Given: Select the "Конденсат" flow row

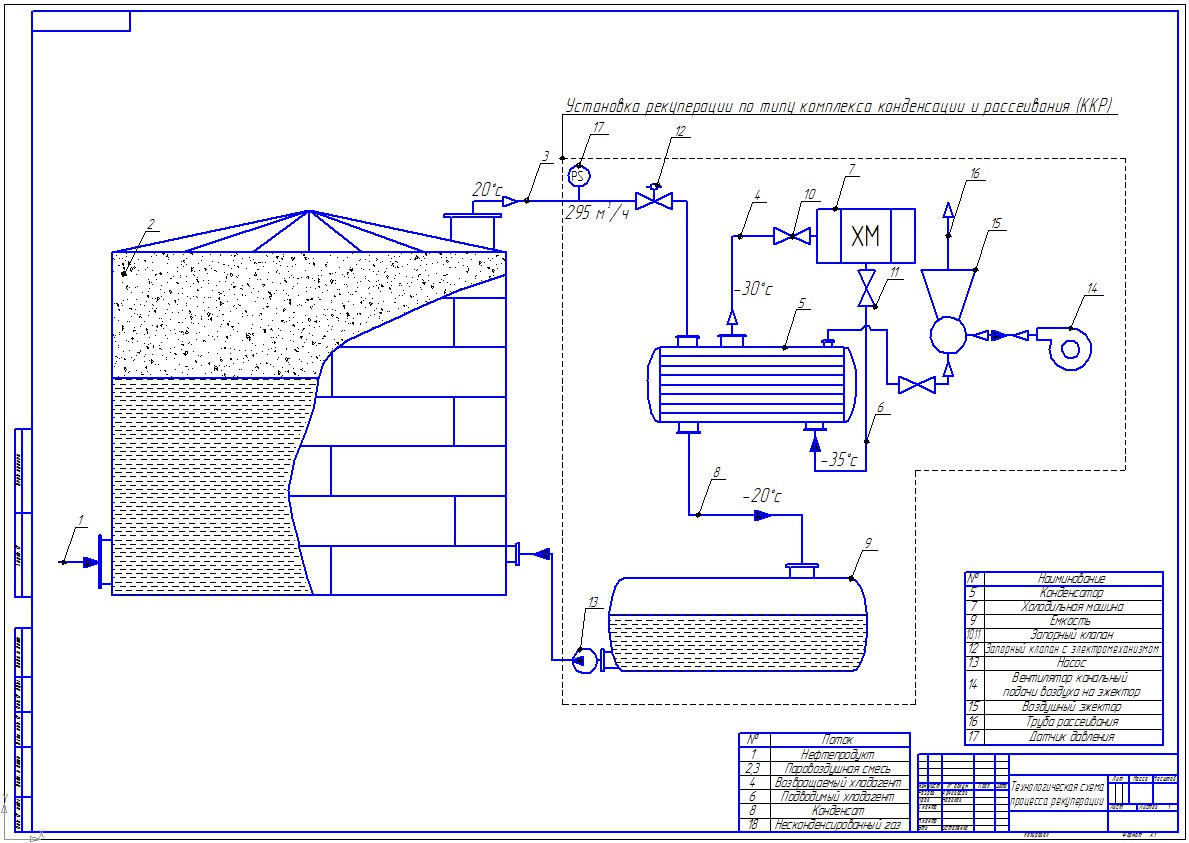Looking at the screenshot, I should coord(824,810).
